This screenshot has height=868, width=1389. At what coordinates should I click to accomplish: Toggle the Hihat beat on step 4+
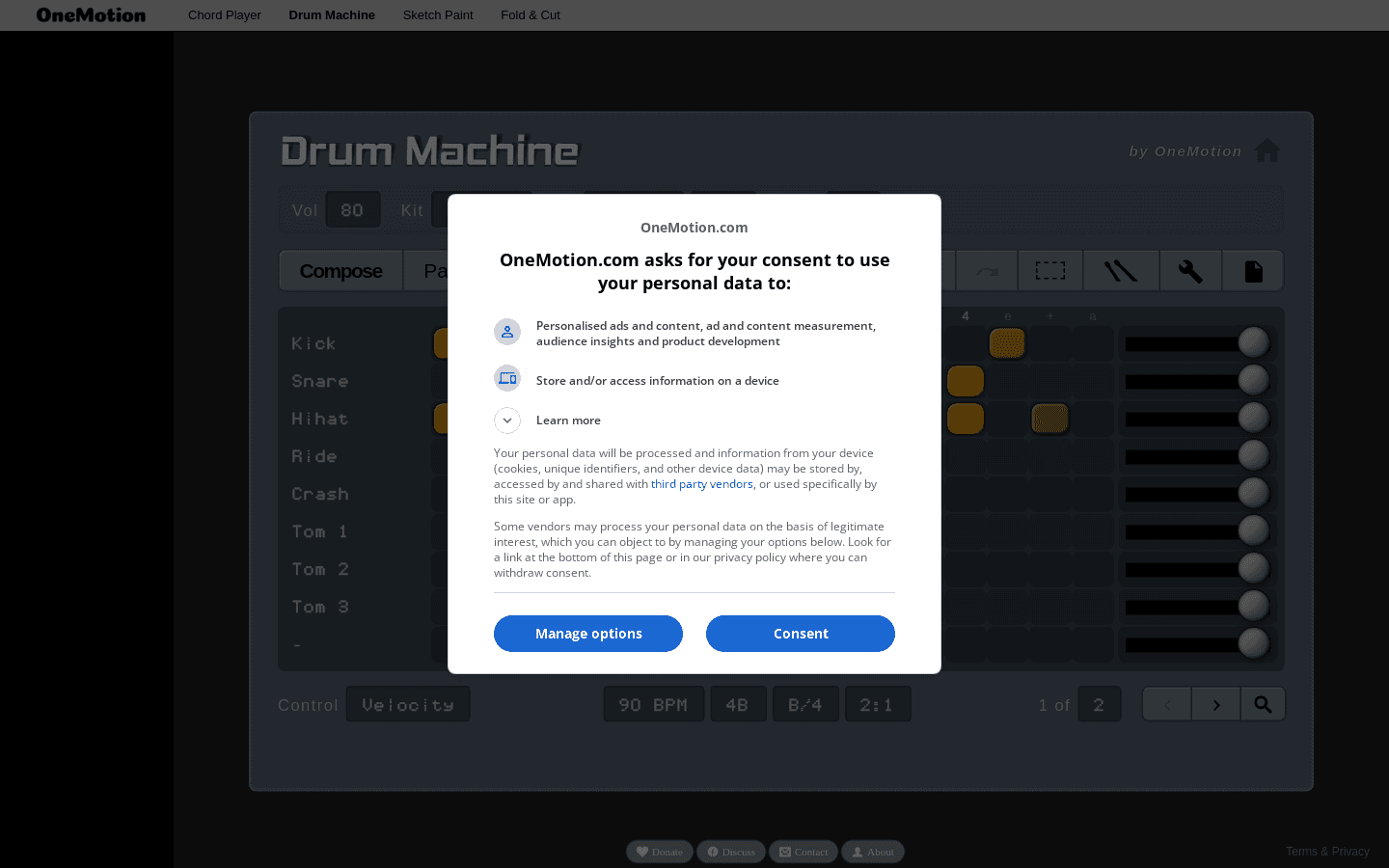point(1049,419)
